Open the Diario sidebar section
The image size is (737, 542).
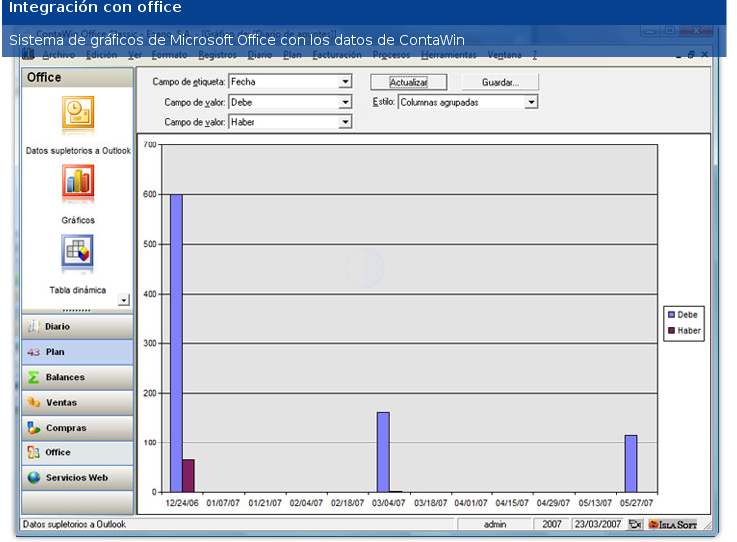pos(78,327)
